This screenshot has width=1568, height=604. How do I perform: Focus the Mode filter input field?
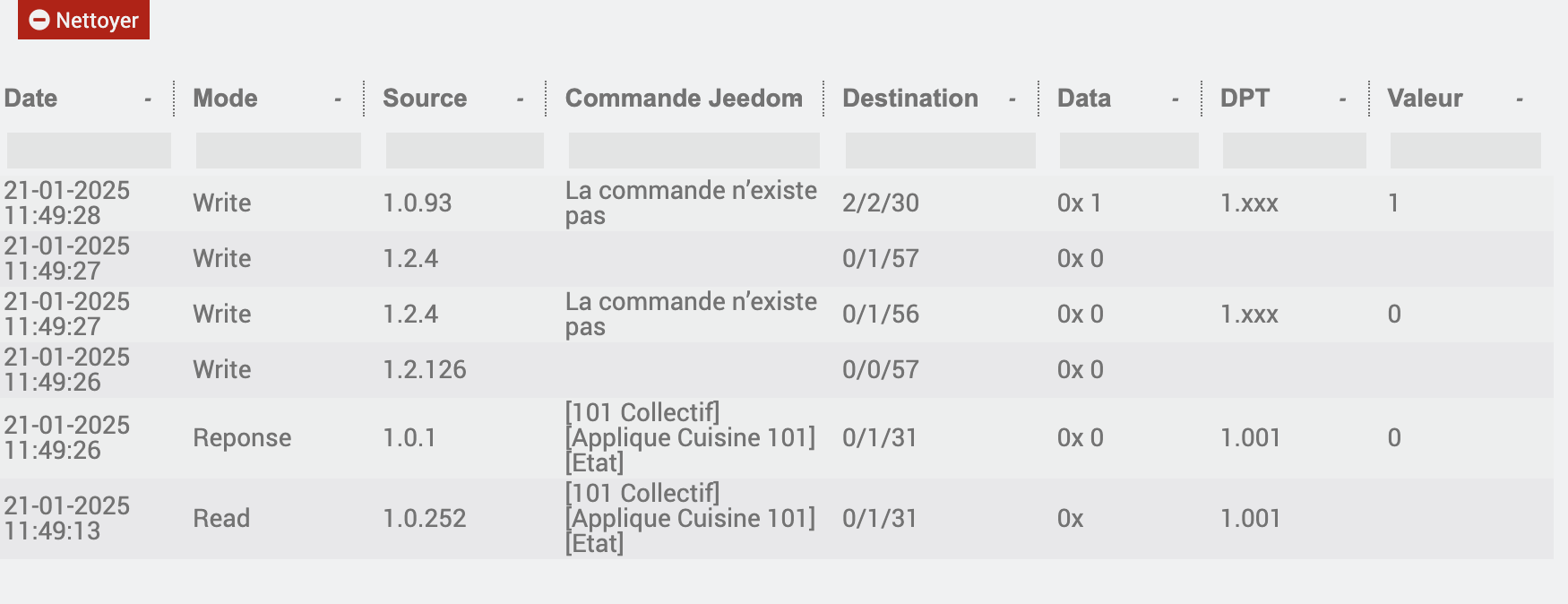pos(279,151)
